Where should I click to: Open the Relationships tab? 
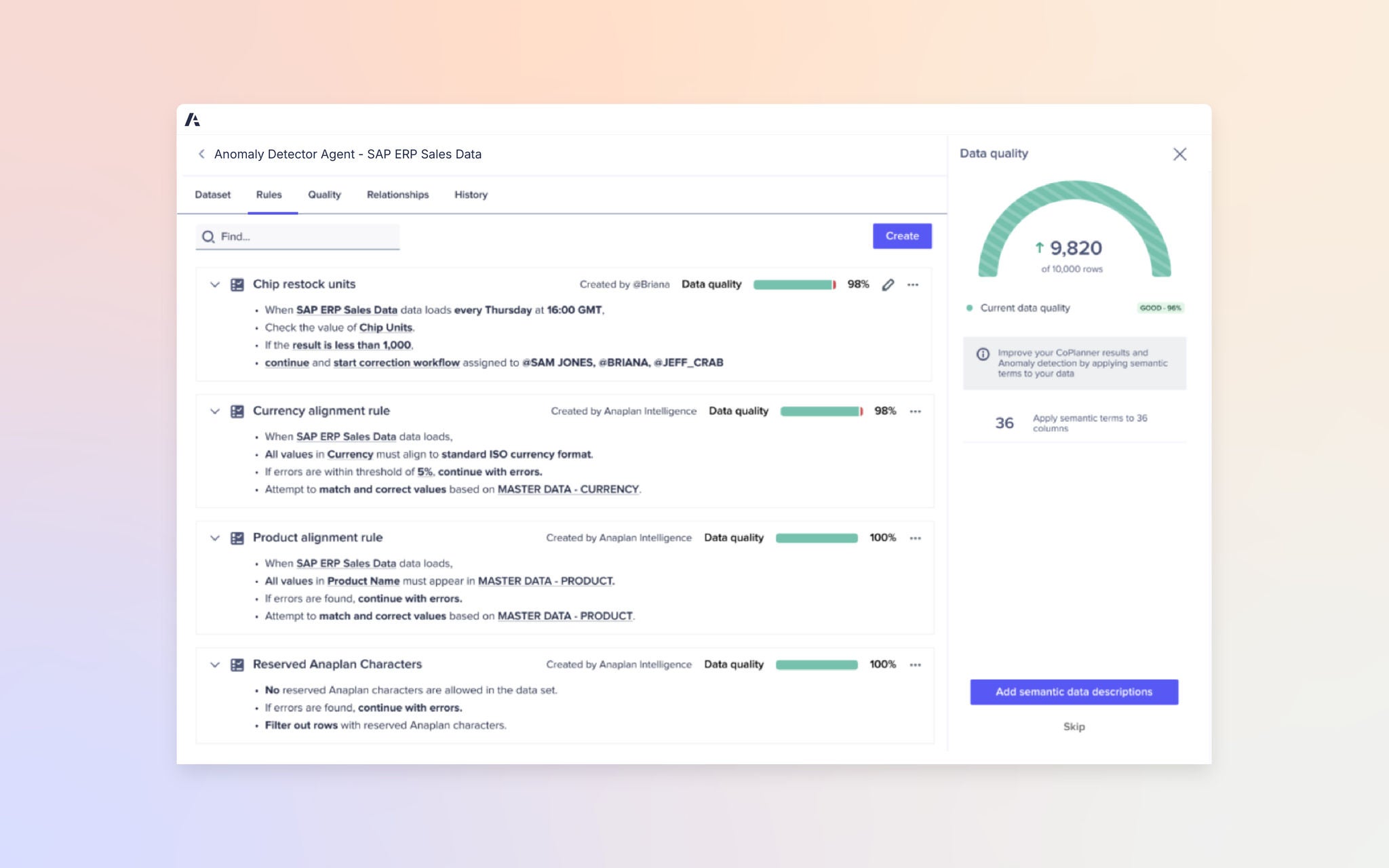coord(397,195)
